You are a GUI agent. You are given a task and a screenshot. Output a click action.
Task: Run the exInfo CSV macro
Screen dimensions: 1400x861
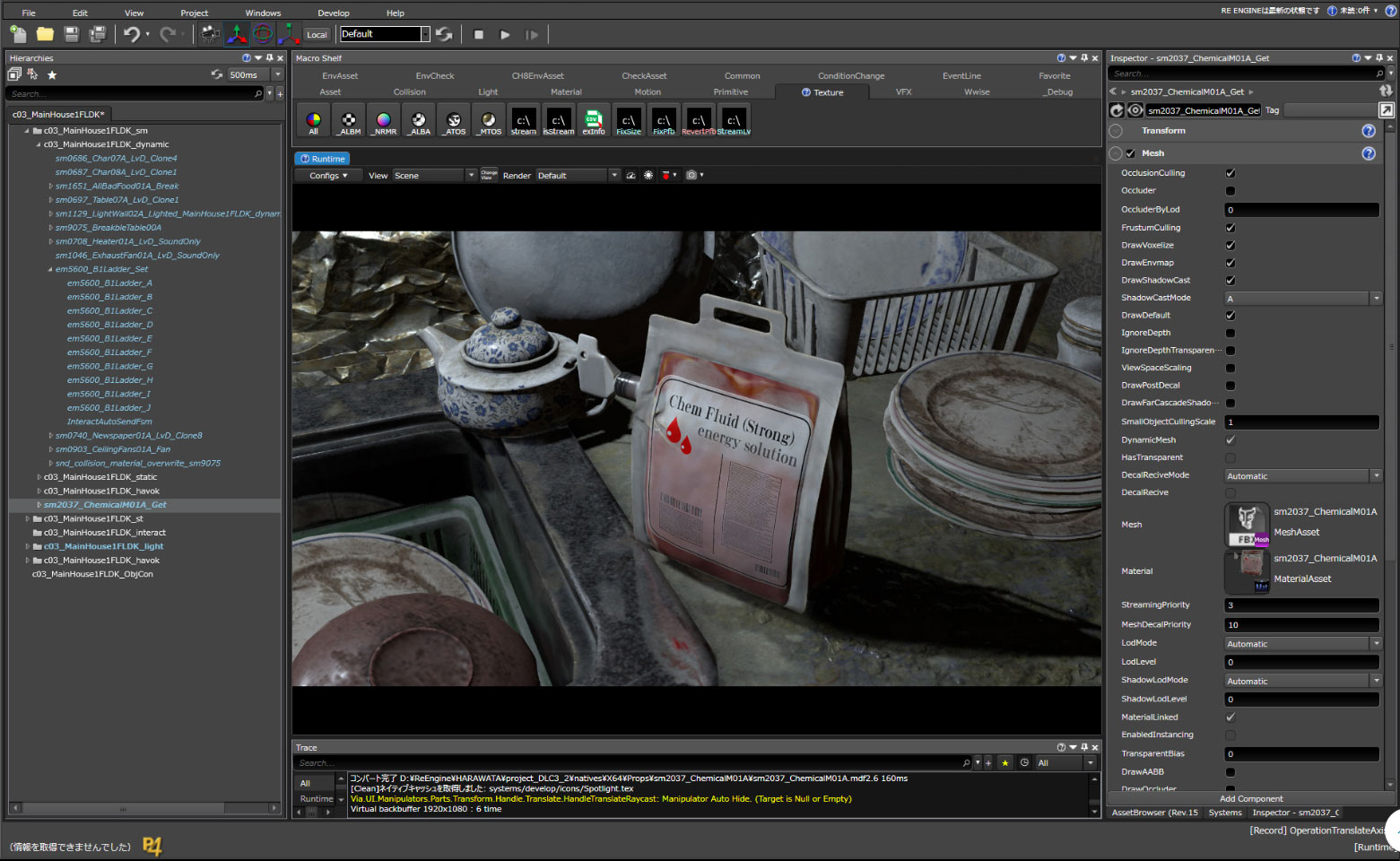593,120
